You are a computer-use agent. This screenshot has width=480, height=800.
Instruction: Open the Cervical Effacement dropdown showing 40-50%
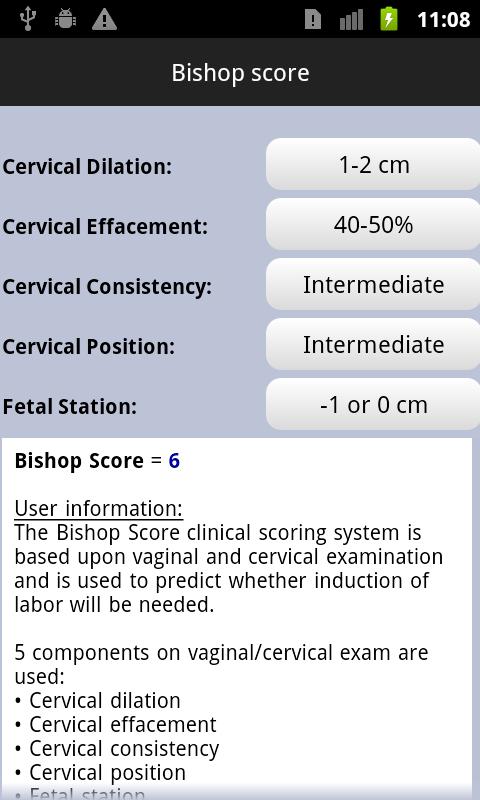pyautogui.click(x=373, y=224)
